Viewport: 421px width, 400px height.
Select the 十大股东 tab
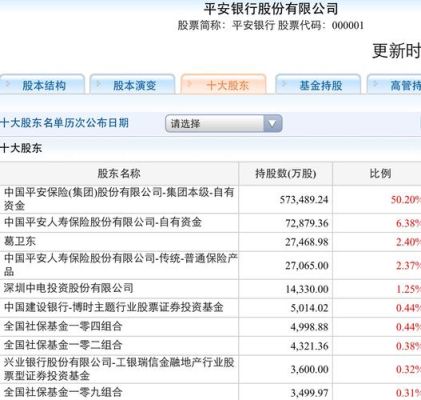pos(223,85)
